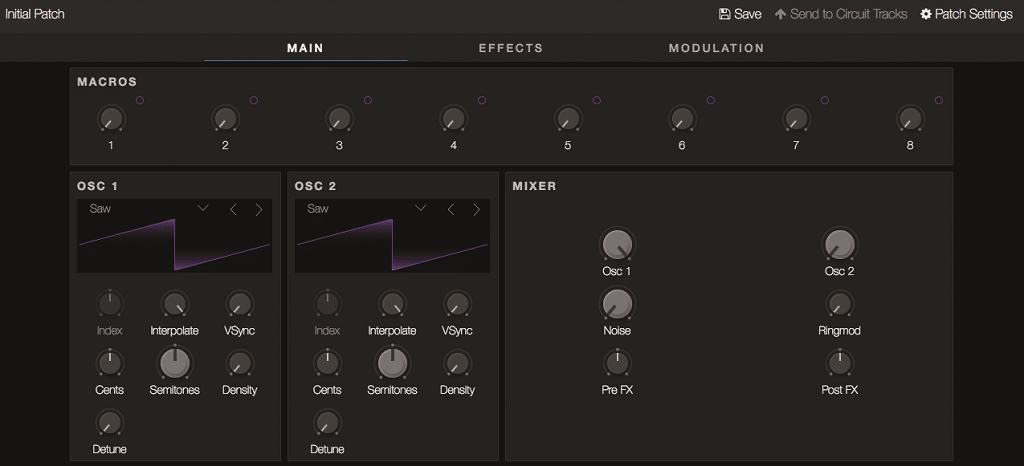Click the Macro 5 knob
1024x466 pixels.
point(568,119)
